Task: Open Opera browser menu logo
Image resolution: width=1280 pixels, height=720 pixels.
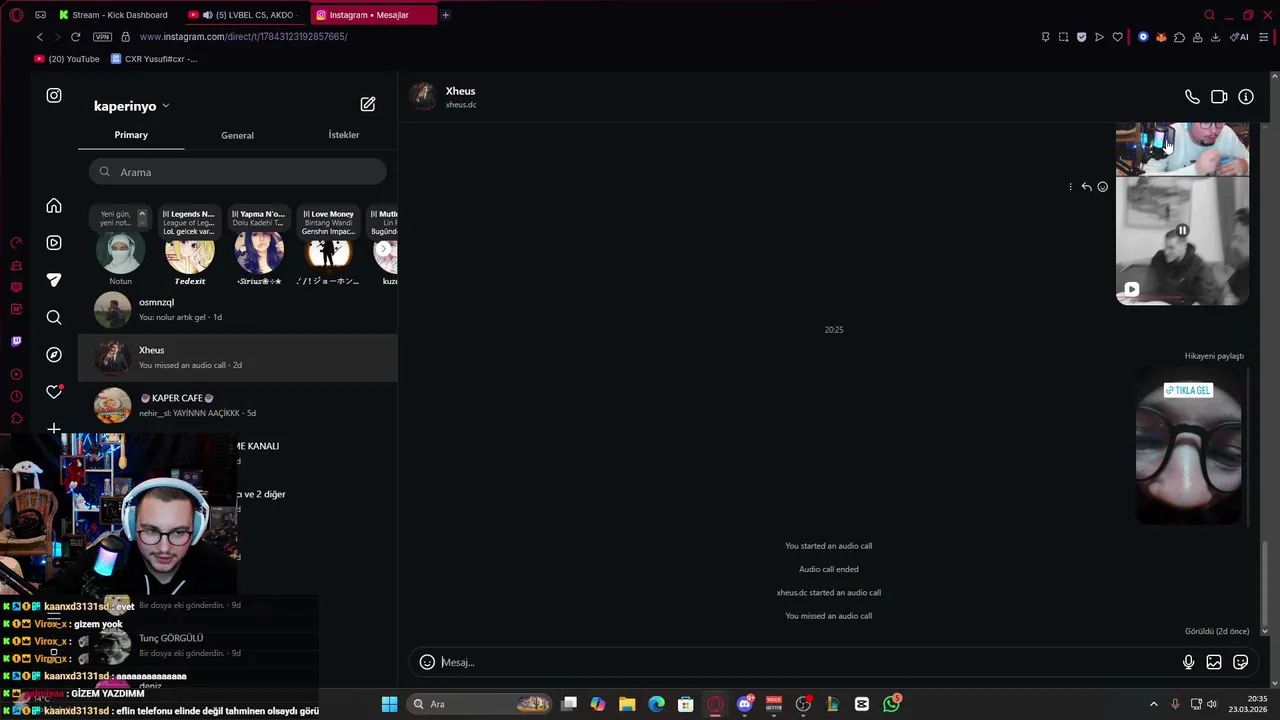Action: coord(16,15)
